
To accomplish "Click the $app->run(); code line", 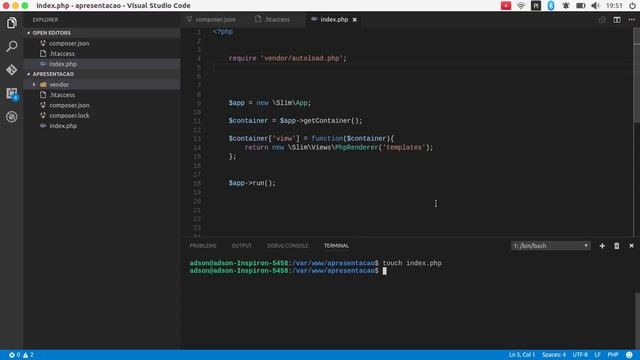I will coord(252,183).
